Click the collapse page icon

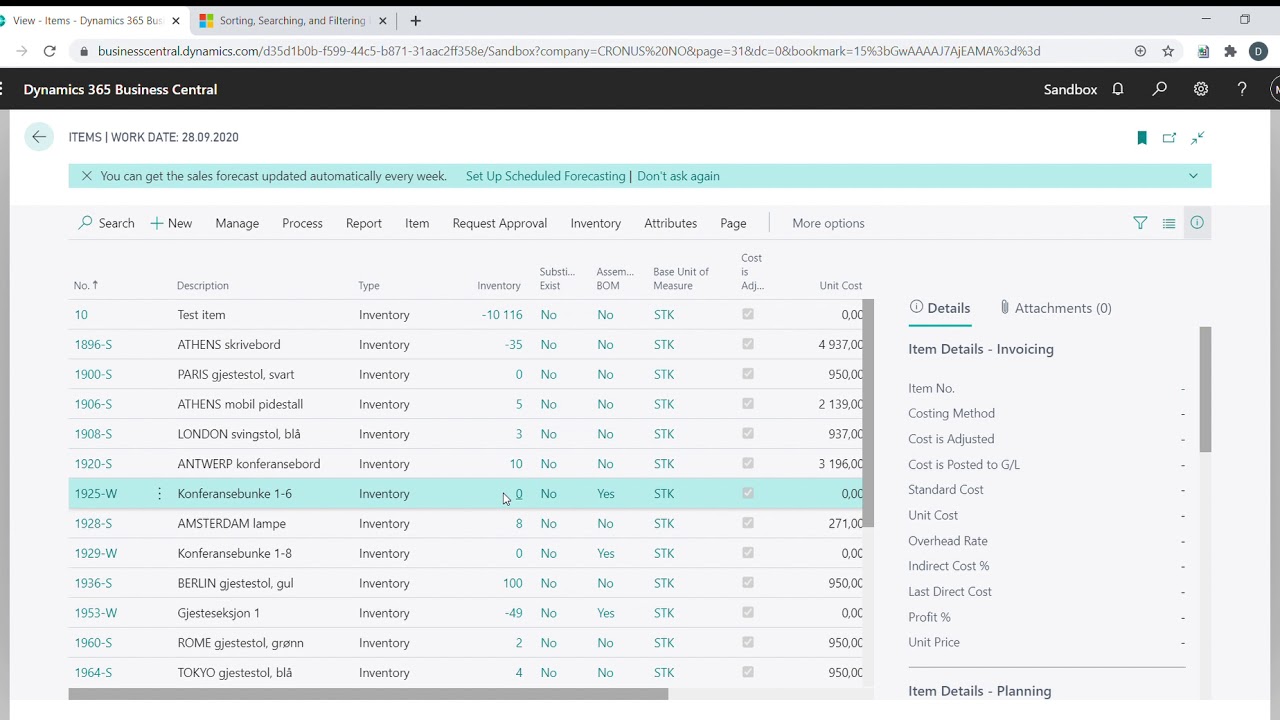[x=1197, y=138]
